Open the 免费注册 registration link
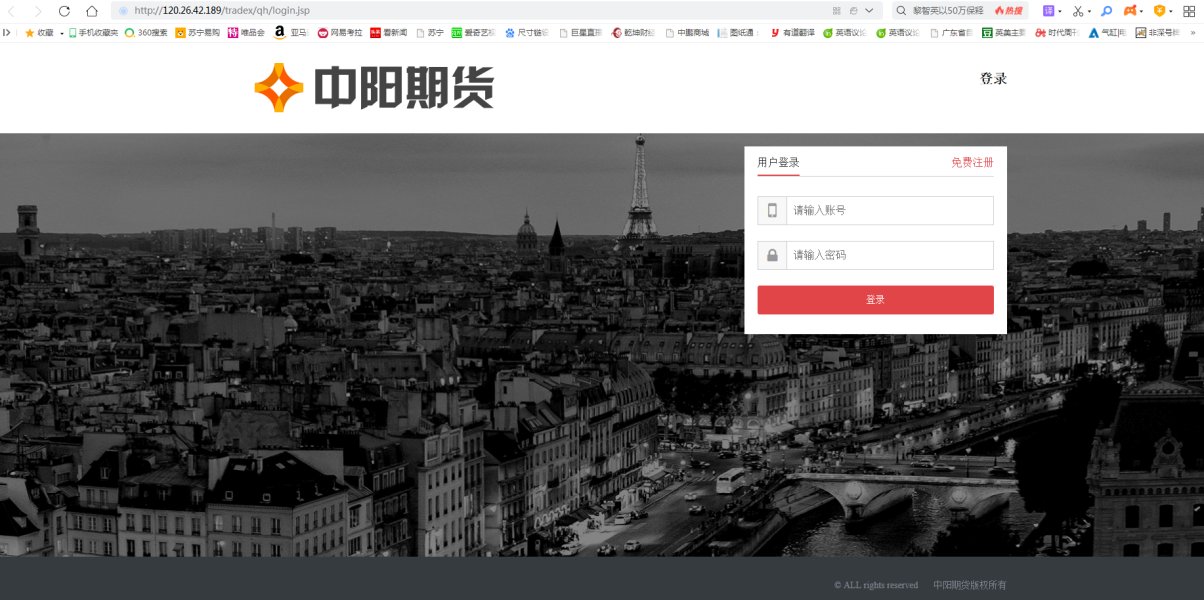1204x600 pixels. (x=972, y=162)
